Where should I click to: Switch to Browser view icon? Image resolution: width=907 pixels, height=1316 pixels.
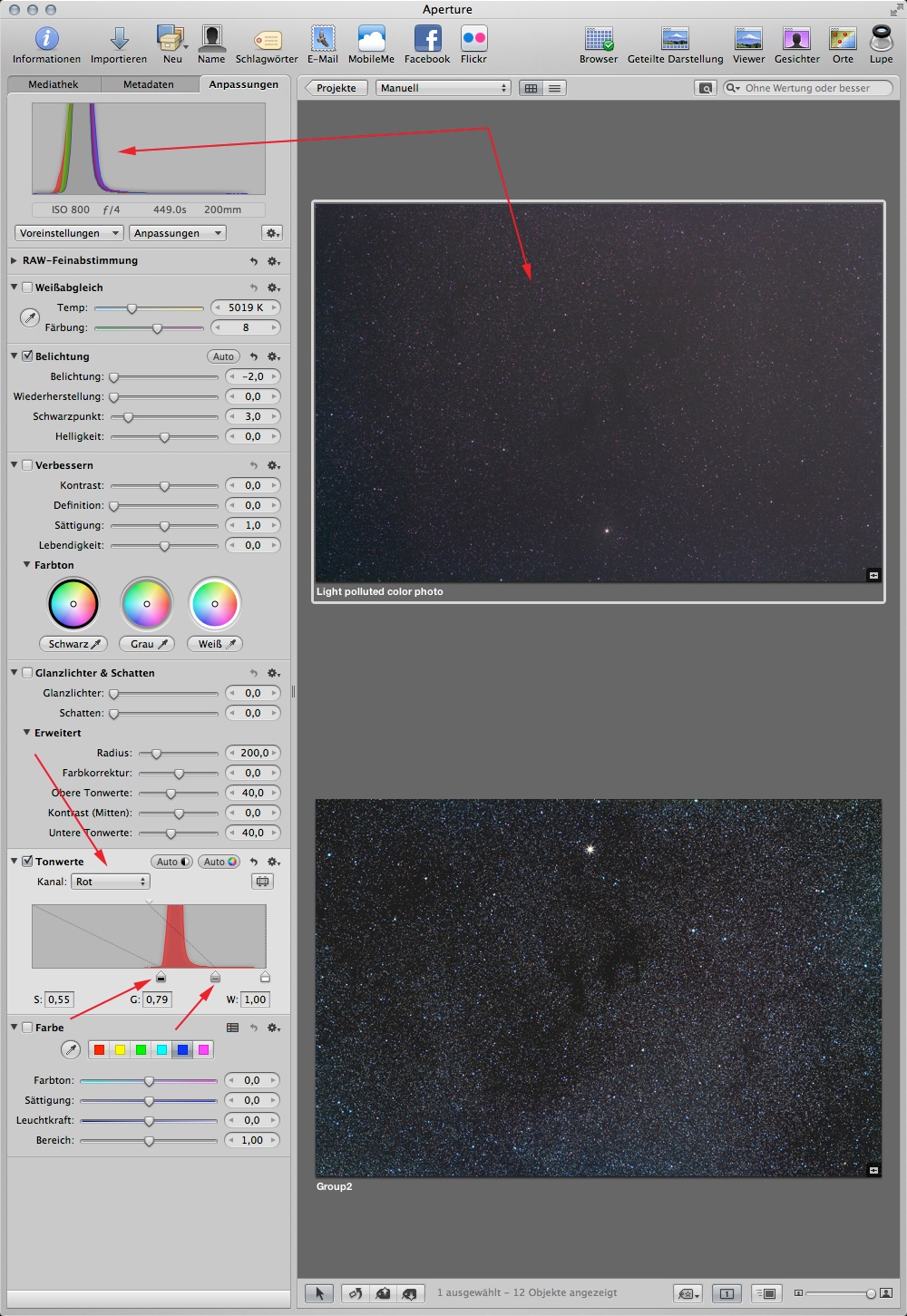point(599,38)
